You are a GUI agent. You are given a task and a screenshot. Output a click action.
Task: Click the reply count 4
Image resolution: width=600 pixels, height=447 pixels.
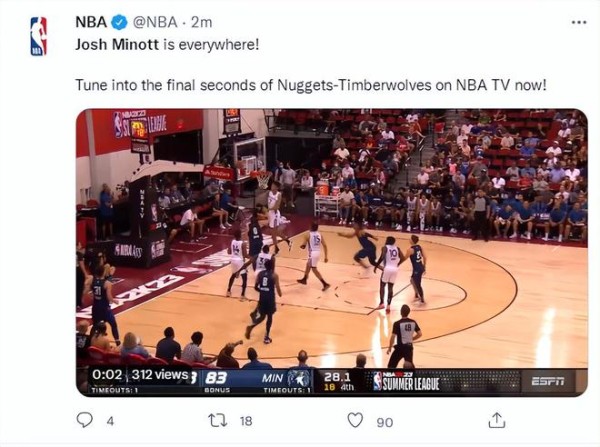pyautogui.click(x=110, y=421)
